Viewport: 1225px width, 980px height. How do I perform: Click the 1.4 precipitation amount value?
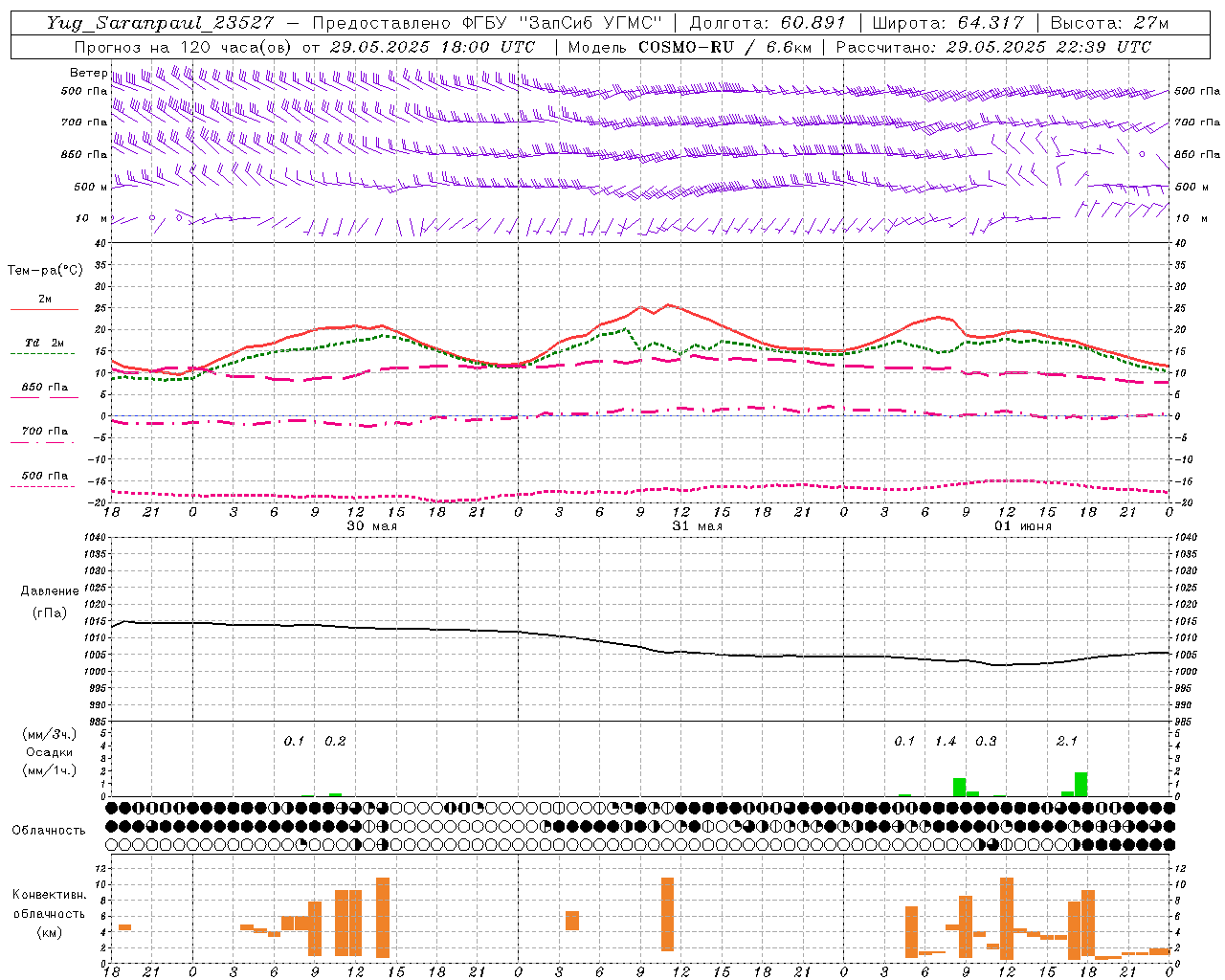(946, 741)
